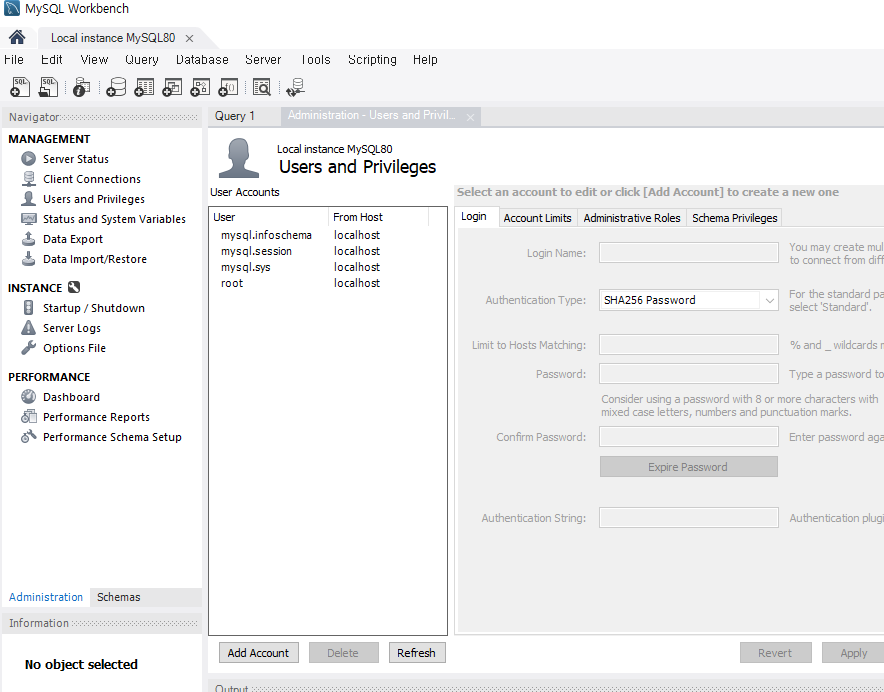Sort accounts by From Host column header
This screenshot has width=884, height=692.
tap(378, 217)
